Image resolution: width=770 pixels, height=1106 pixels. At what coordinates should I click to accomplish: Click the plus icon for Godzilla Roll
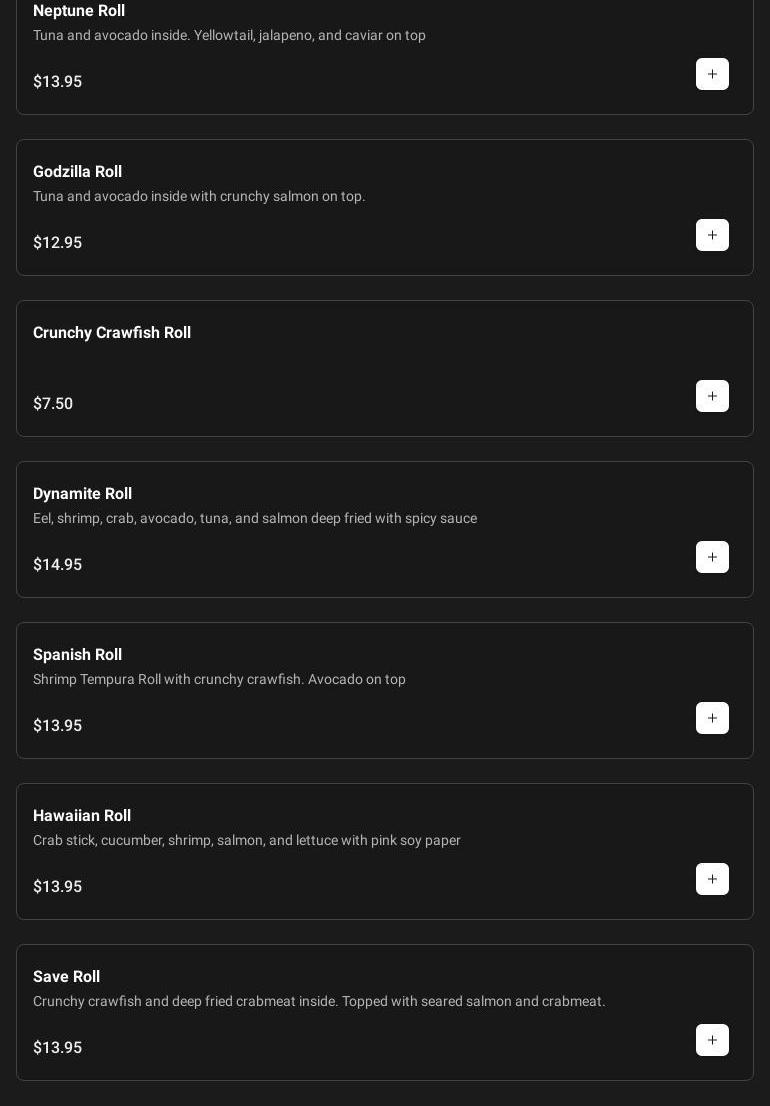[x=712, y=235]
